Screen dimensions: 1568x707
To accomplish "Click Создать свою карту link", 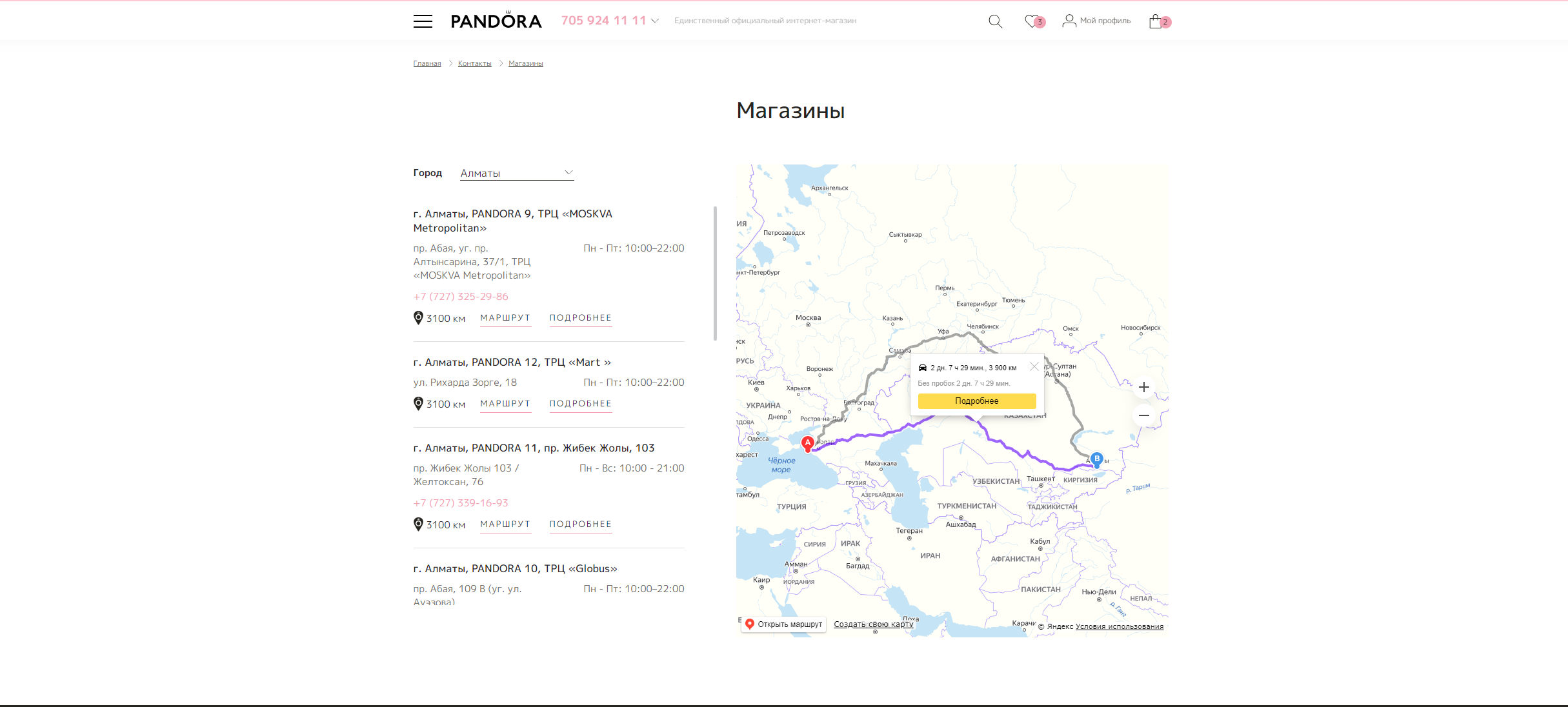I will point(874,624).
